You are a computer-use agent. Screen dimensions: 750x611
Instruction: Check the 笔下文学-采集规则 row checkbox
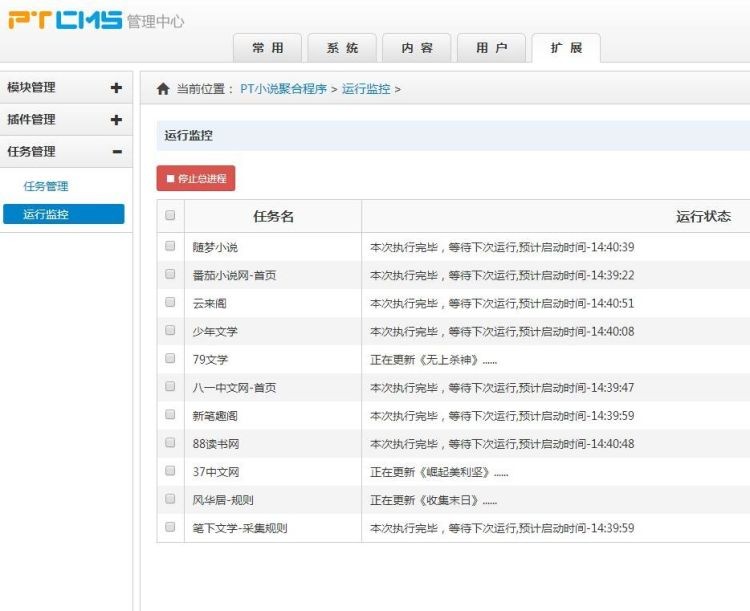click(x=170, y=527)
